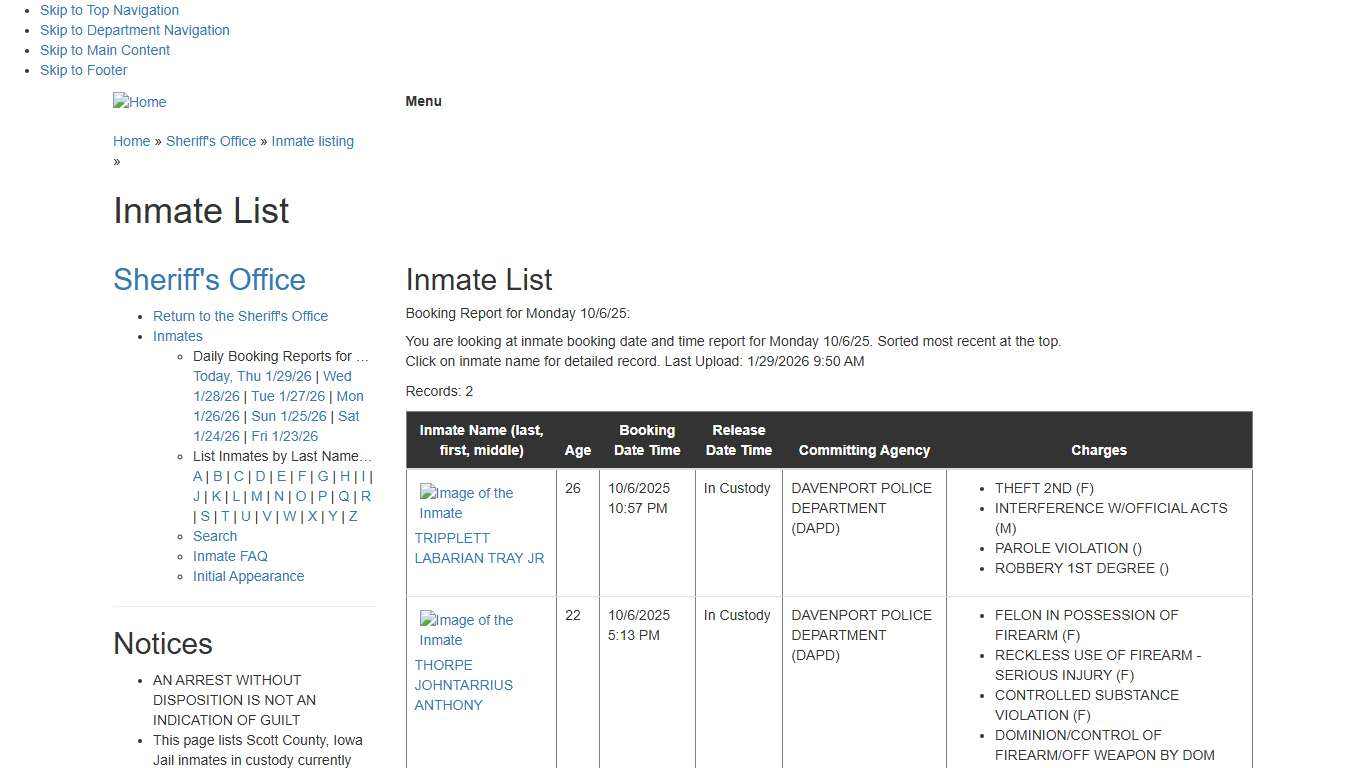Click Return to the Sheriff's Office

coord(240,316)
